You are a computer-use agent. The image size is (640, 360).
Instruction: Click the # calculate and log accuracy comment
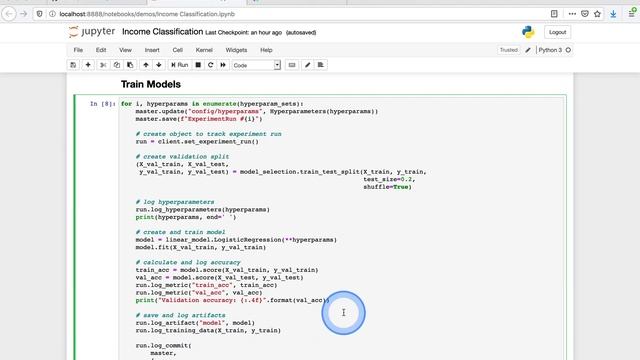(x=188, y=262)
